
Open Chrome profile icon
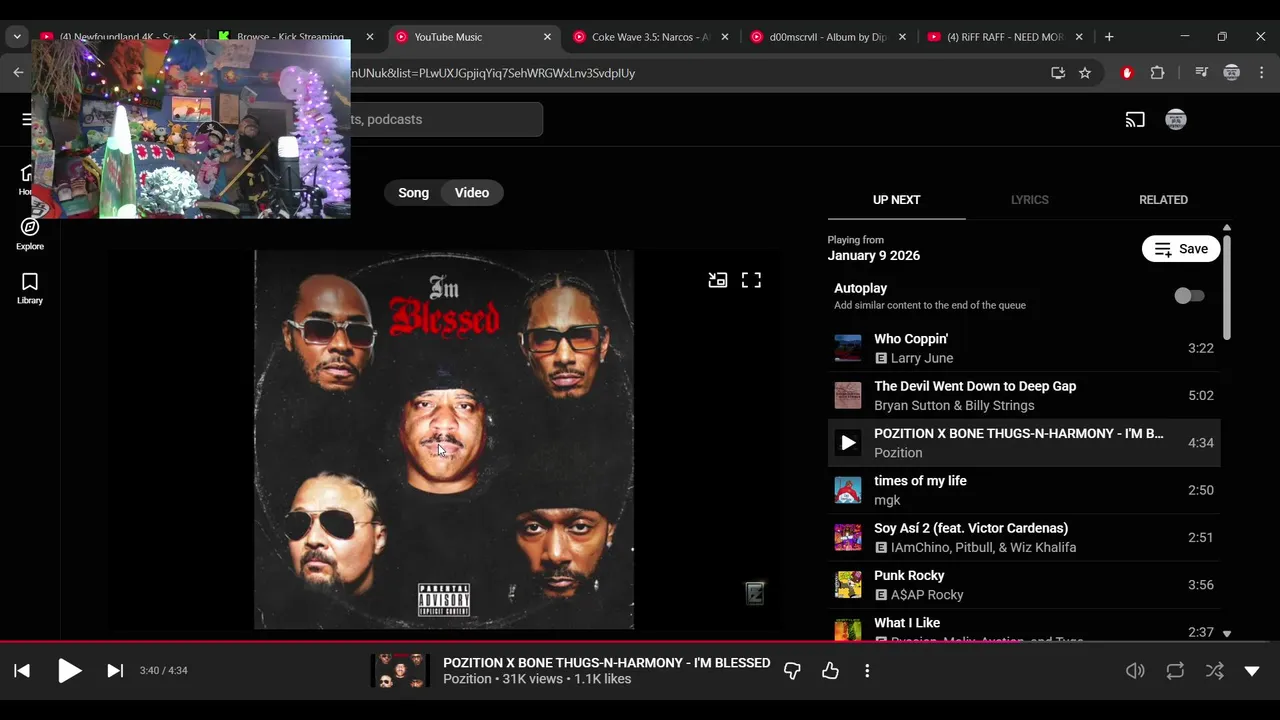(x=1232, y=73)
